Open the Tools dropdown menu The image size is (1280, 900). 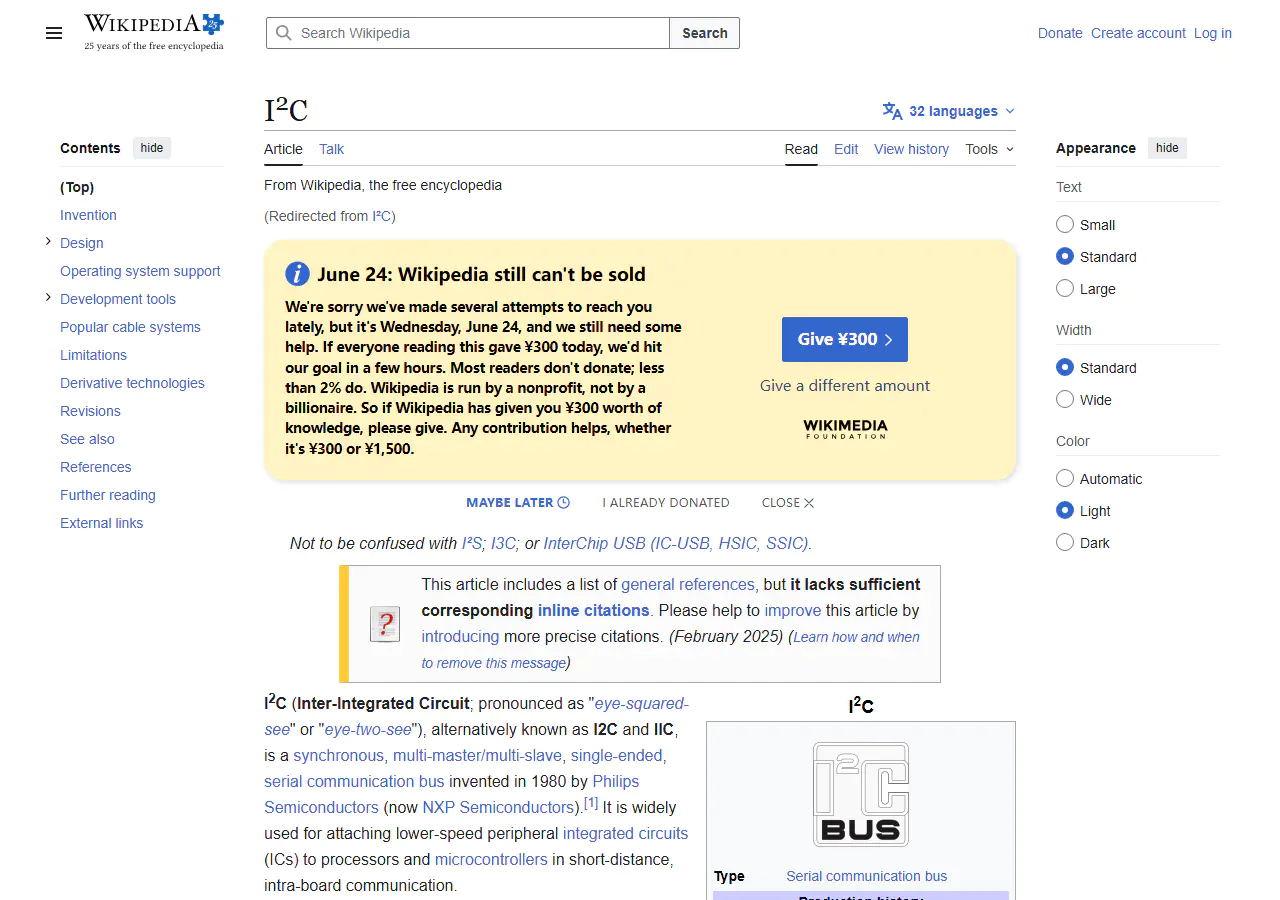pos(990,149)
